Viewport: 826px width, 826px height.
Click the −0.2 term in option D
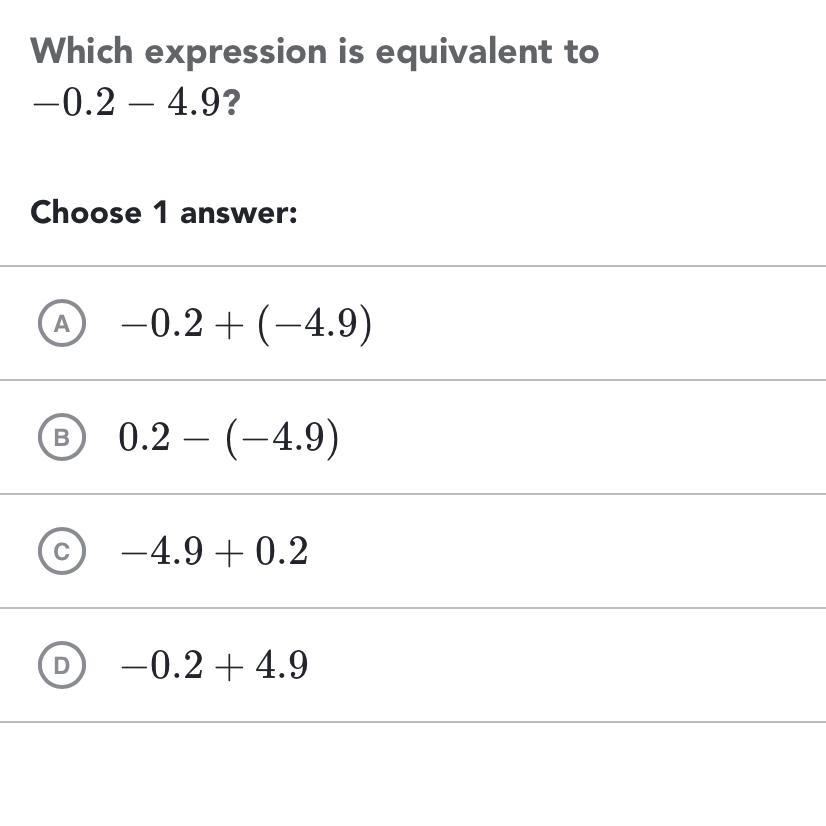[x=160, y=666]
